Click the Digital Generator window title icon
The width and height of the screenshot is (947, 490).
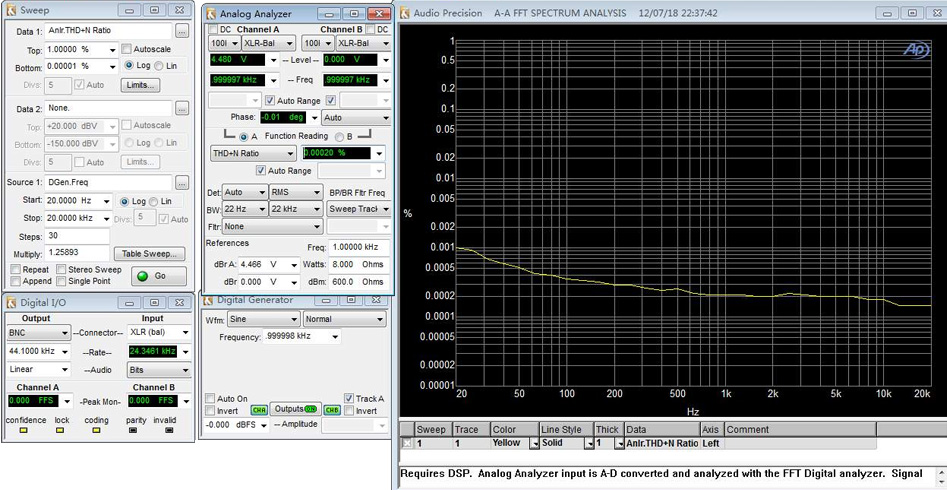[x=208, y=300]
